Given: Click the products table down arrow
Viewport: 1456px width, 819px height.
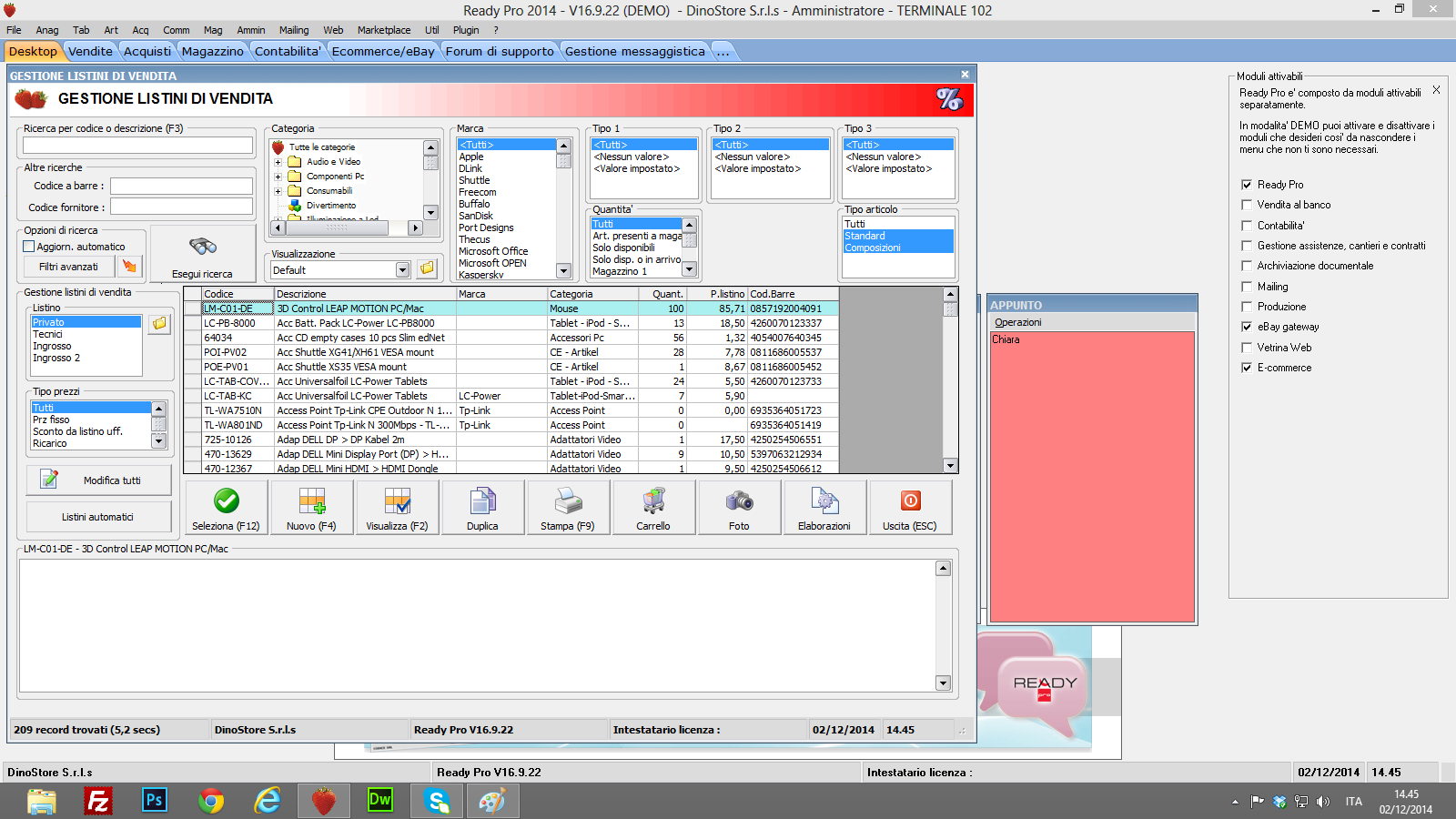Looking at the screenshot, I should coord(950,466).
